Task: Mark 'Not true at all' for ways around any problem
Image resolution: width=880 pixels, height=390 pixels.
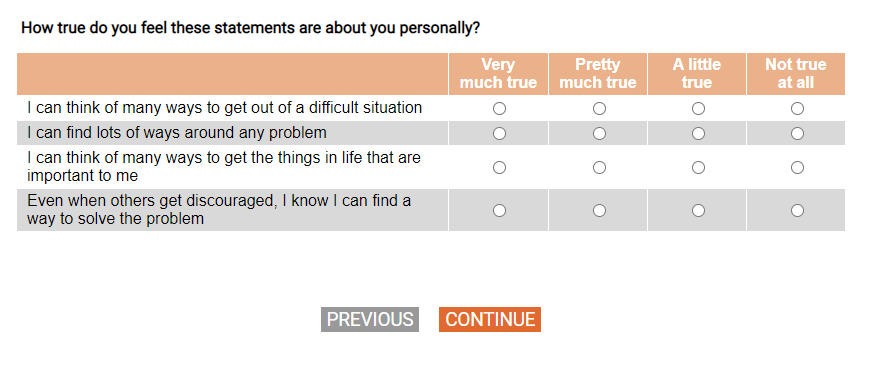Action: (797, 134)
